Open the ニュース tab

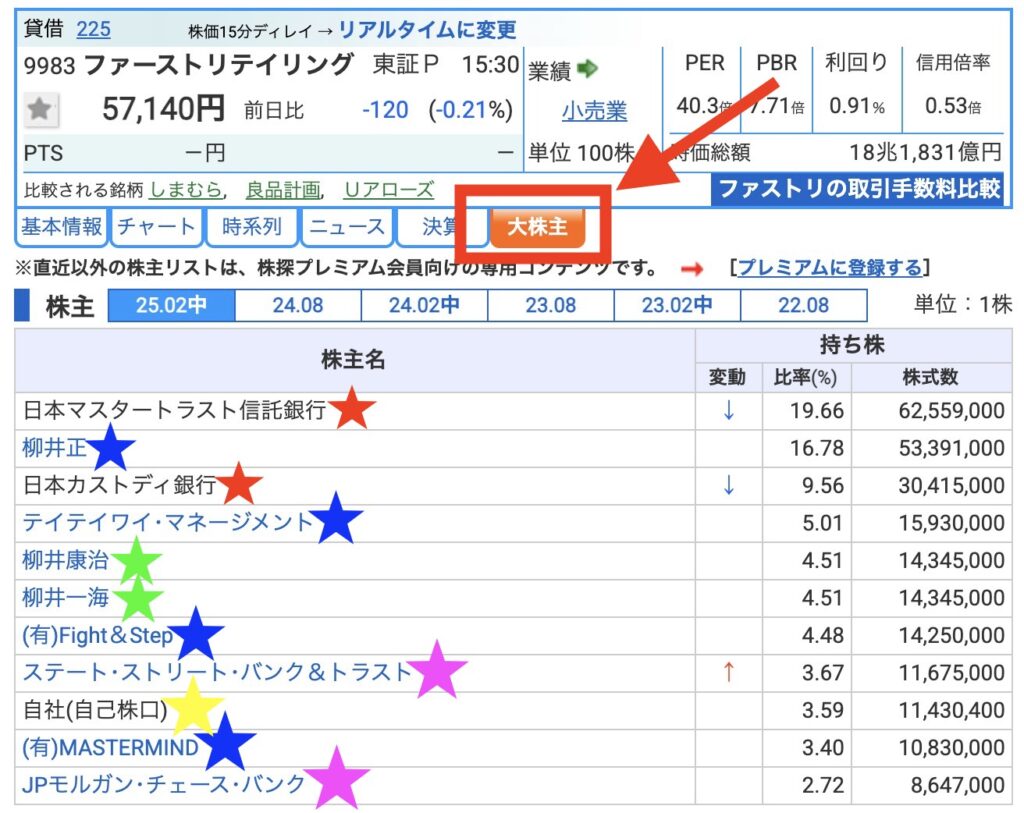[346, 227]
